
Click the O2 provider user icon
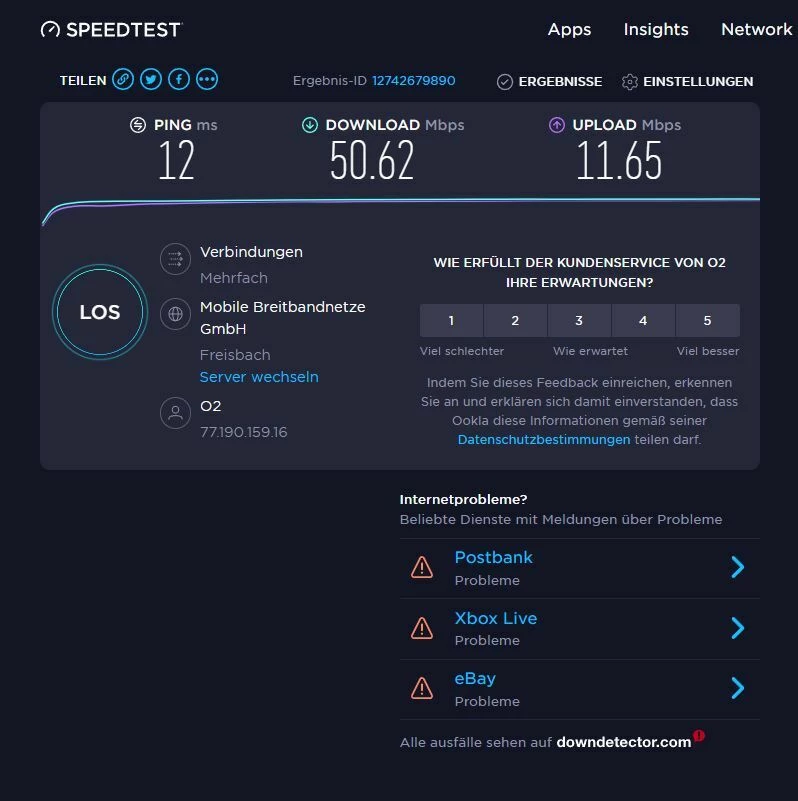pyautogui.click(x=175, y=413)
